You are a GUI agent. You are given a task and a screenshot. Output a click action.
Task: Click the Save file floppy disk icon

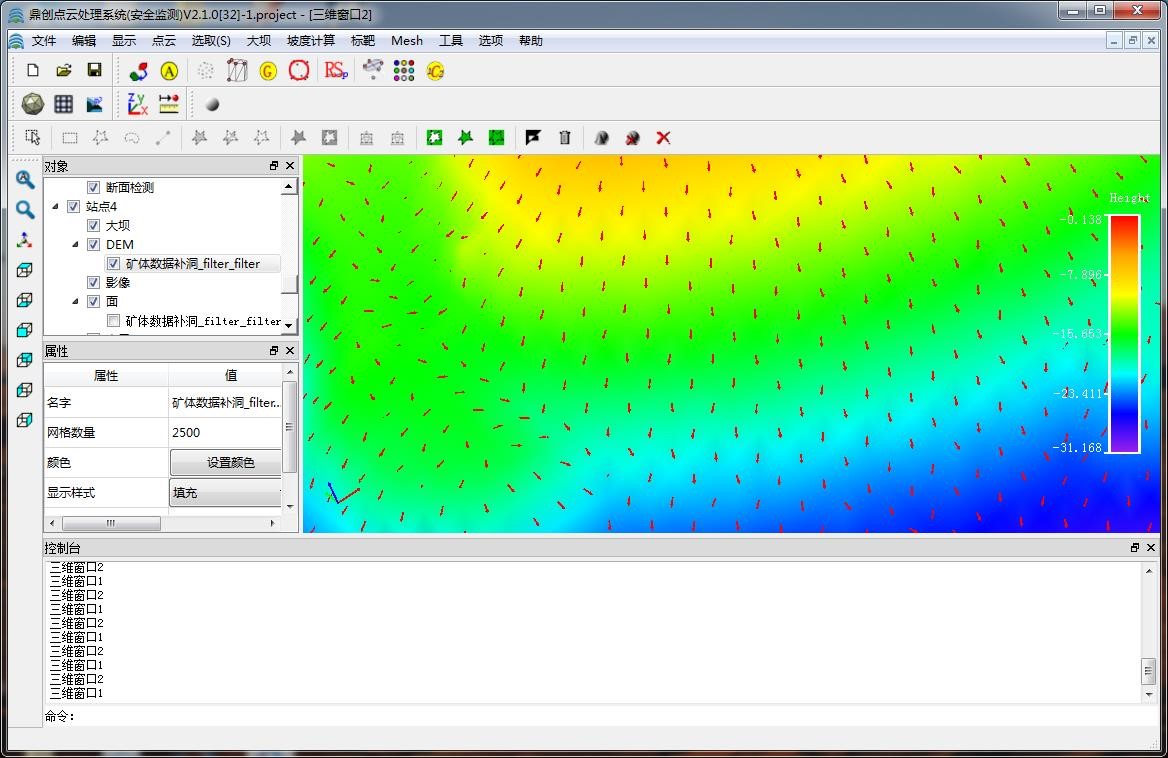94,70
